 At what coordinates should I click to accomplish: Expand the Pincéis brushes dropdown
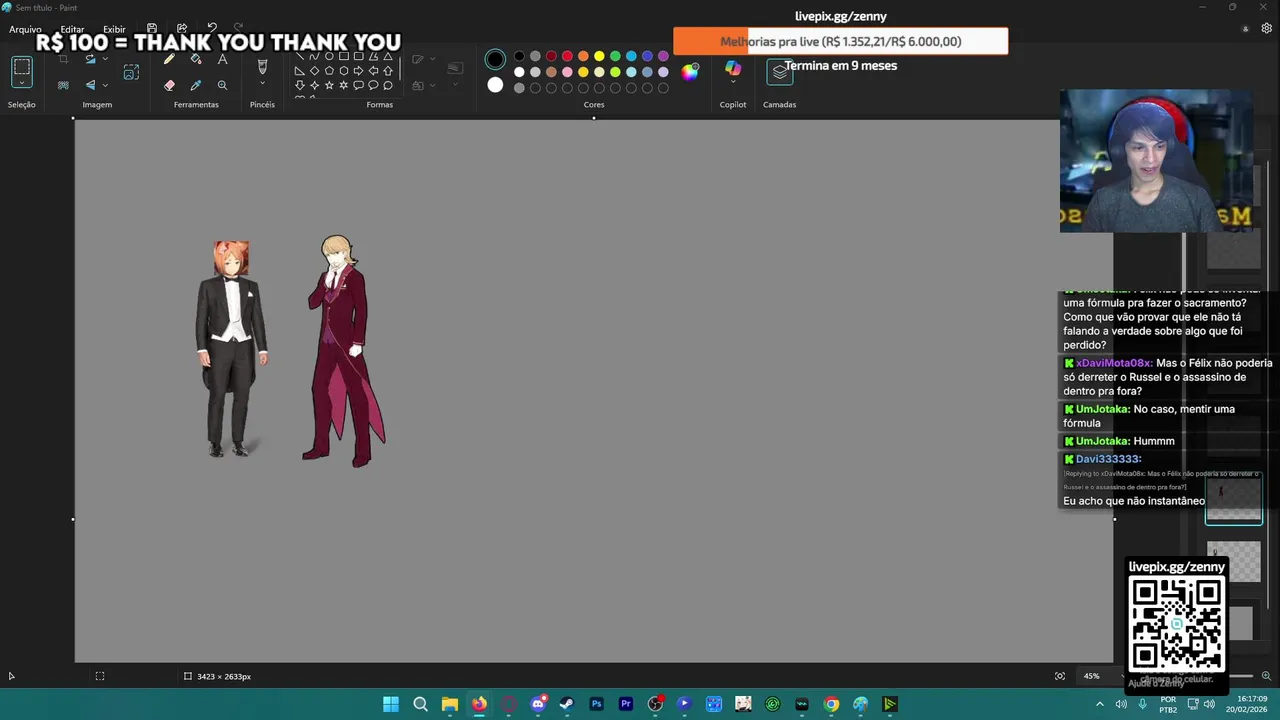pyautogui.click(x=262, y=82)
